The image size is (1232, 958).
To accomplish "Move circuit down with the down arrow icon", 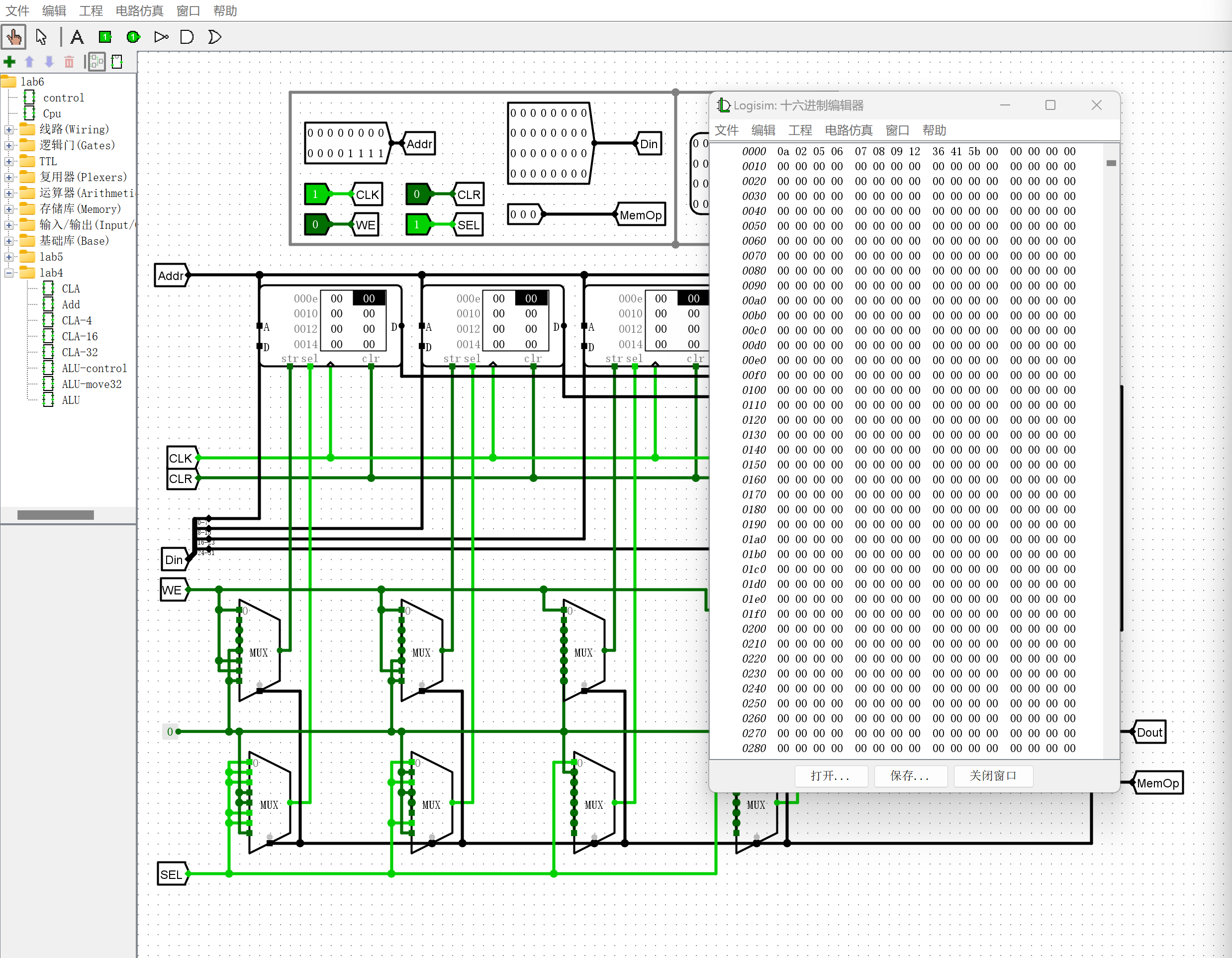I will pos(49,62).
